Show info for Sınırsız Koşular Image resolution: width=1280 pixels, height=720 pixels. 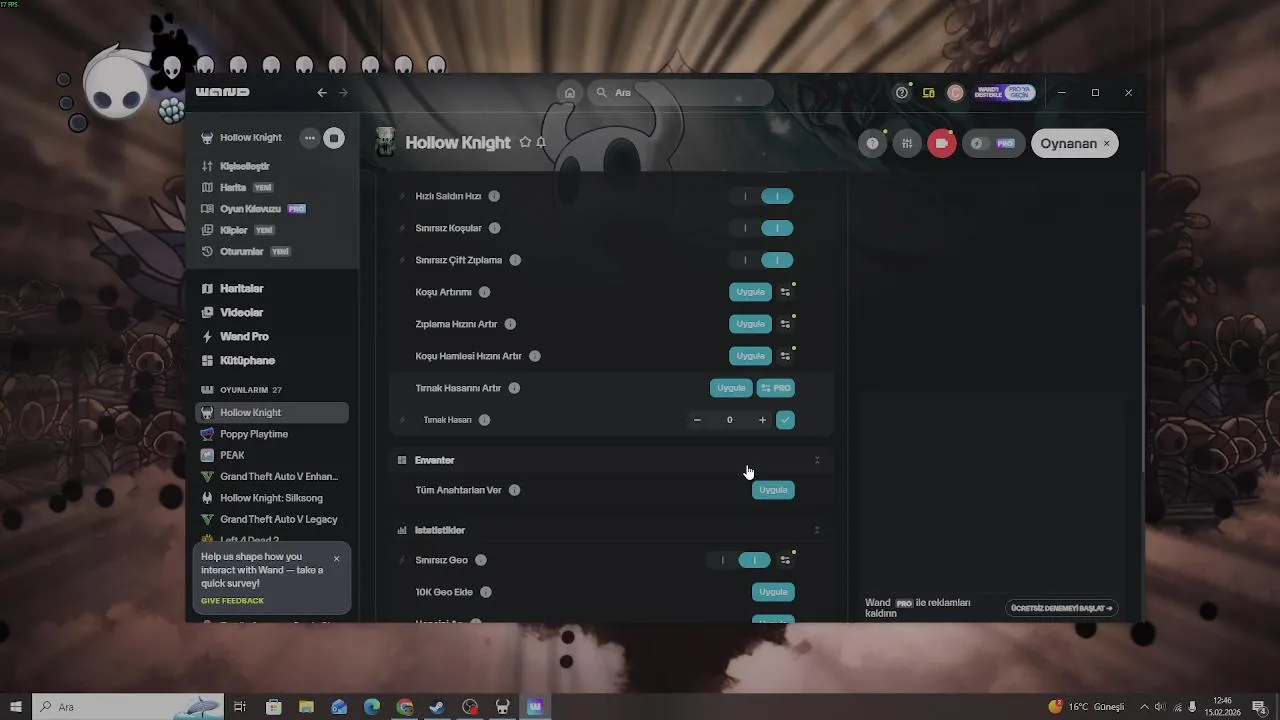pyautogui.click(x=494, y=228)
